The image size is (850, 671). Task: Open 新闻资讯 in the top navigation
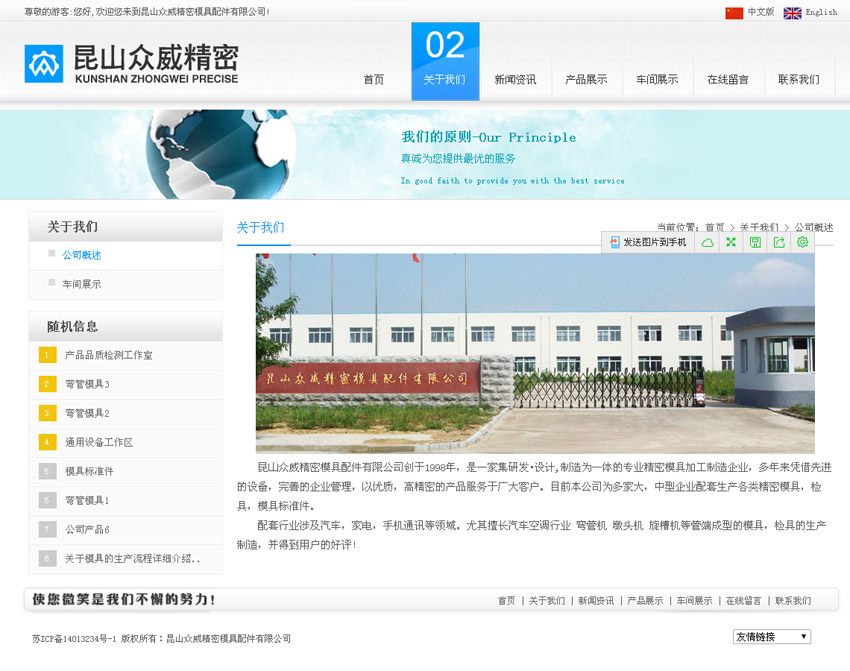515,80
